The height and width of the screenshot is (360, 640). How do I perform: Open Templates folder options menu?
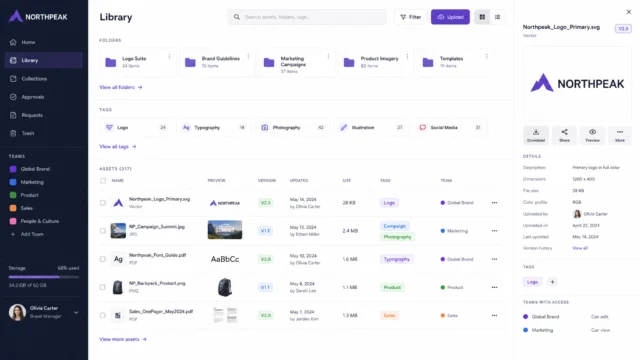487,57
